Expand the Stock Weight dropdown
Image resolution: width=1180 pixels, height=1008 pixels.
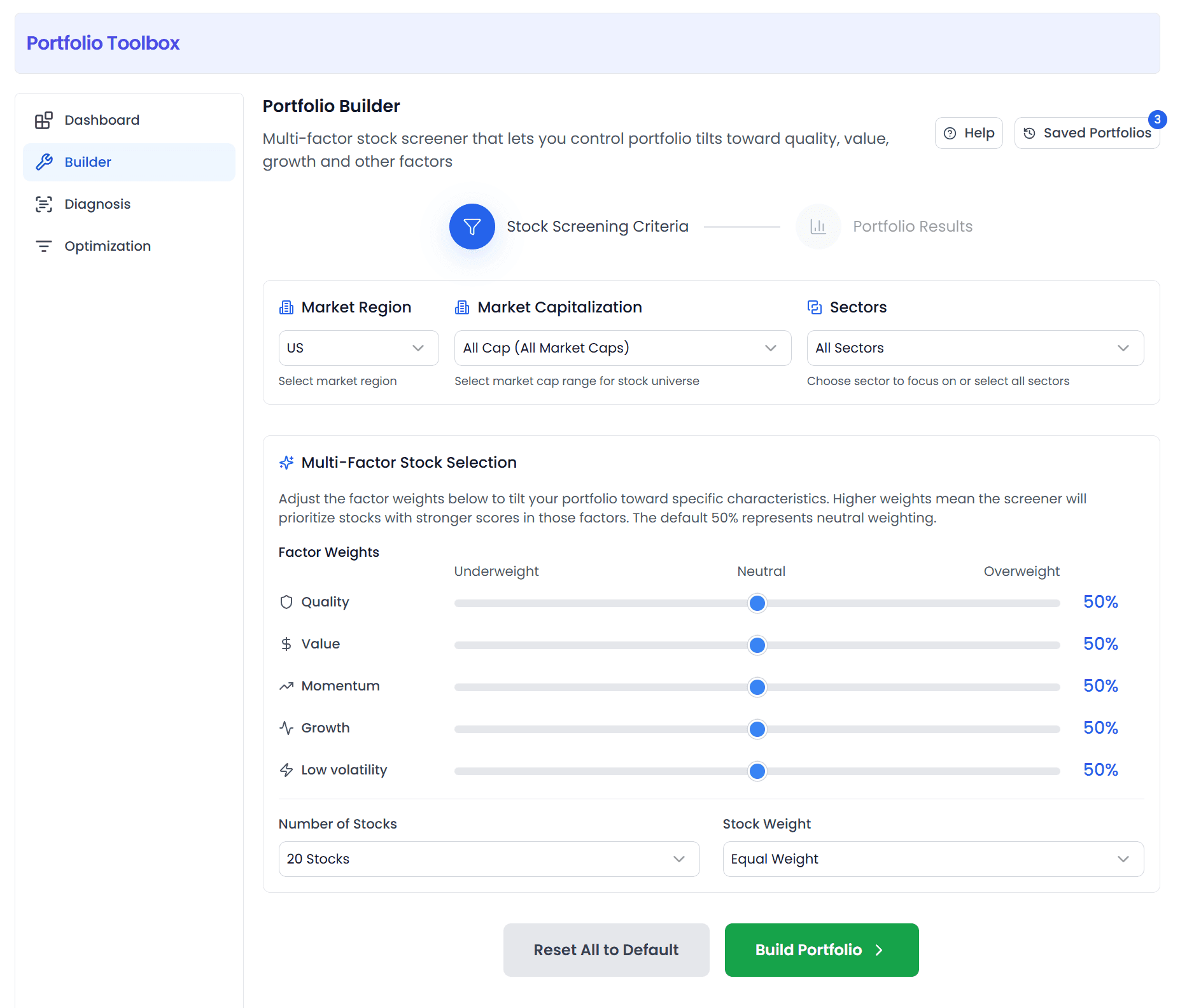(934, 859)
